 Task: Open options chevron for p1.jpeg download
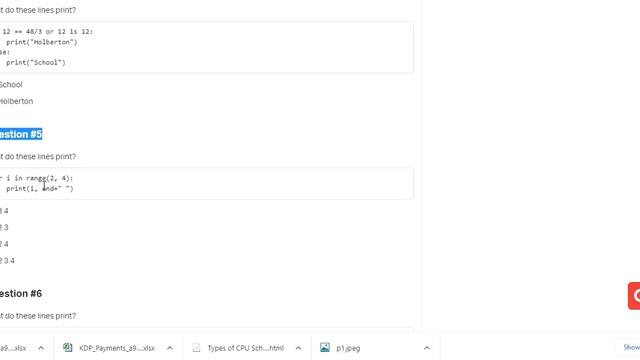coord(427,348)
